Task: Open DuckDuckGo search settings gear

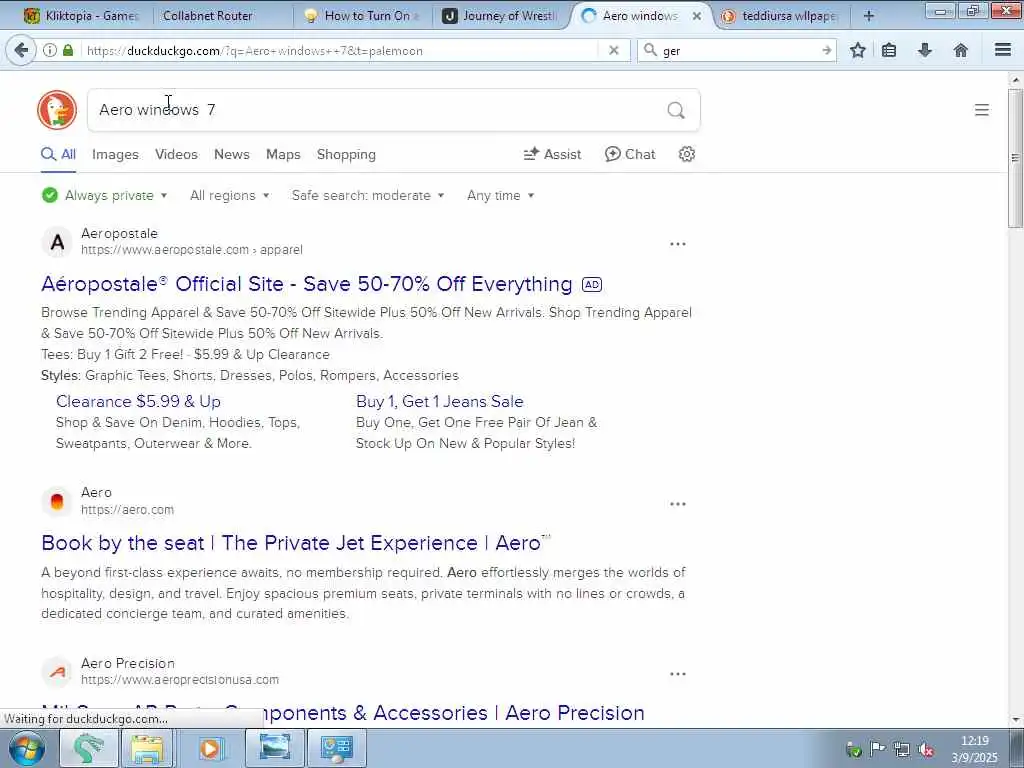Action: coord(686,154)
